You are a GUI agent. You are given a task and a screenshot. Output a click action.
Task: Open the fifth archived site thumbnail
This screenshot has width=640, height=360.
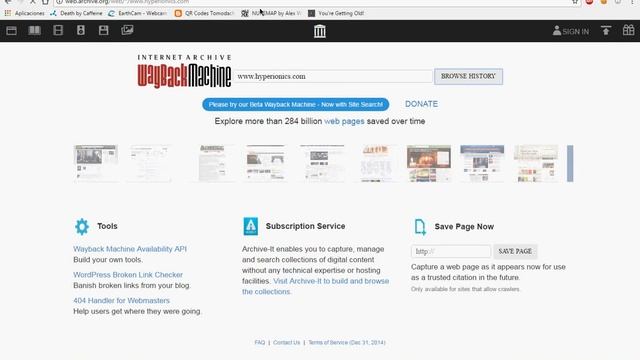[322, 163]
